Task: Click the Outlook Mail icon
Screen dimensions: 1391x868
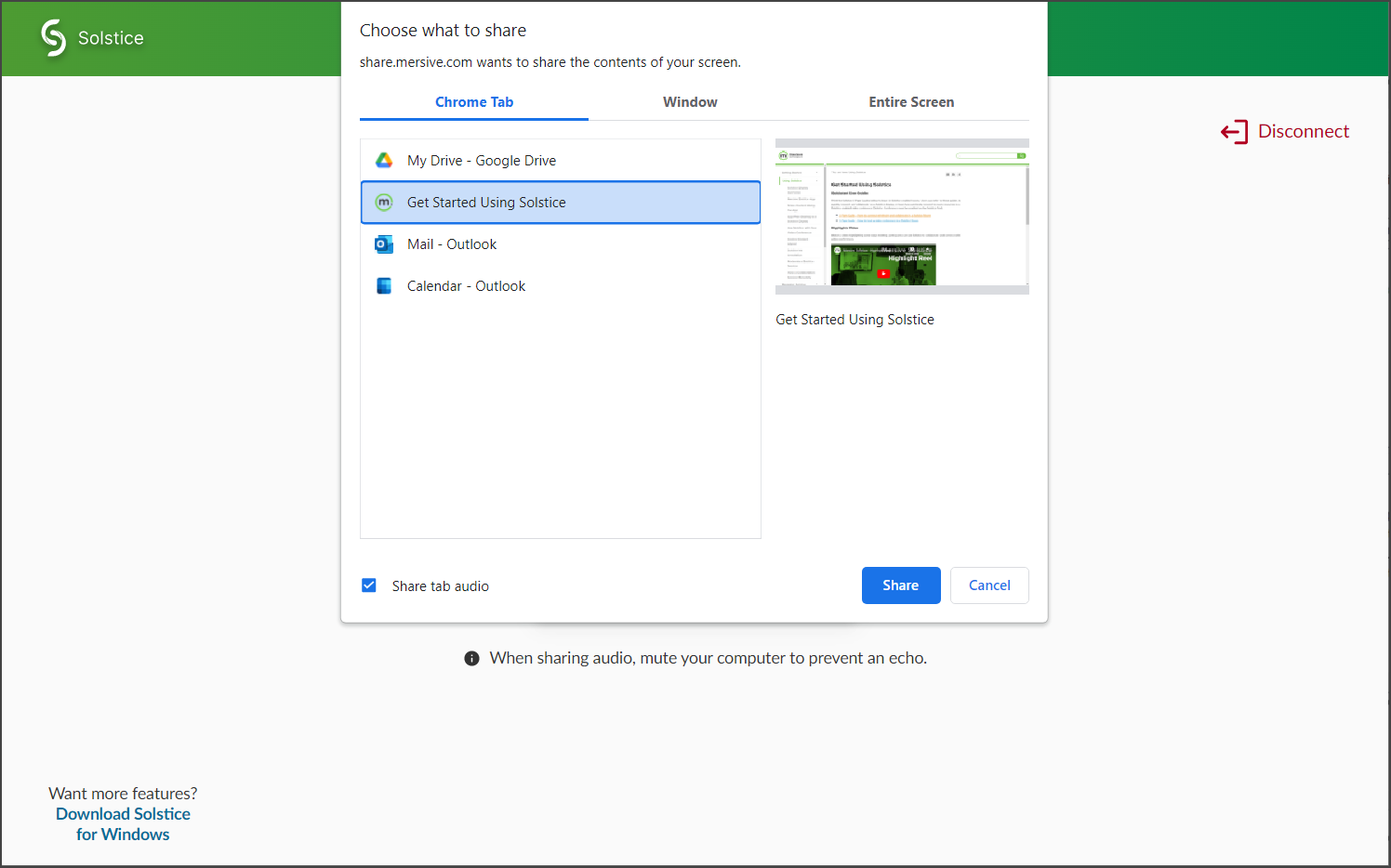Action: coord(384,244)
